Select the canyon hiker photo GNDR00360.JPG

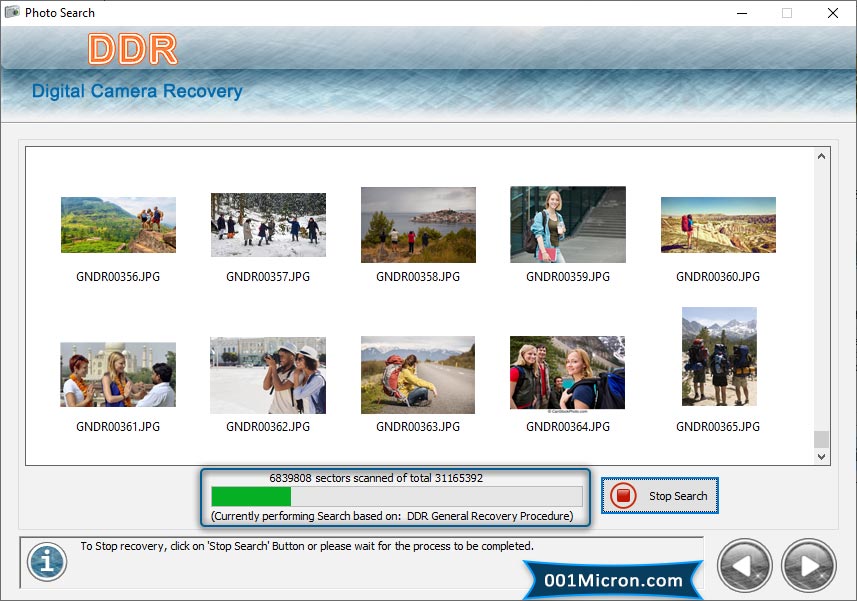click(718, 225)
